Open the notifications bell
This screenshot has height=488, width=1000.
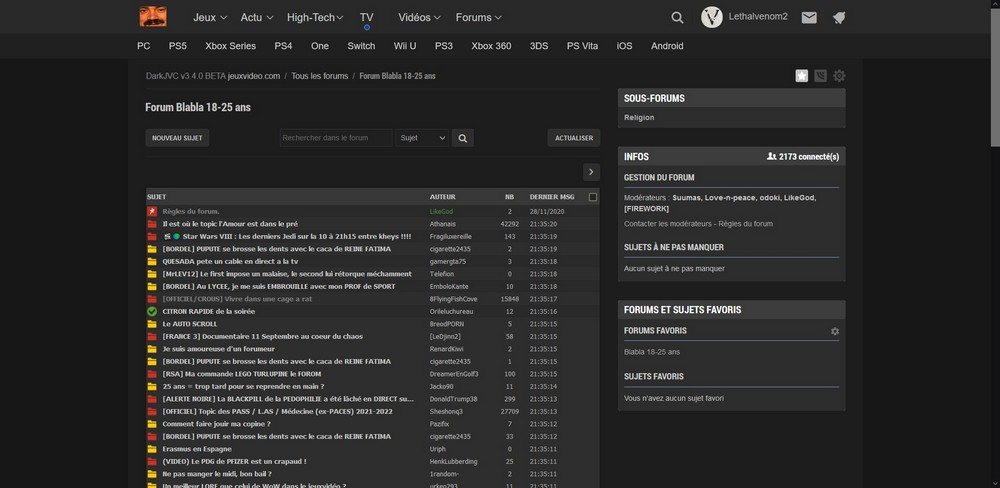[x=839, y=17]
